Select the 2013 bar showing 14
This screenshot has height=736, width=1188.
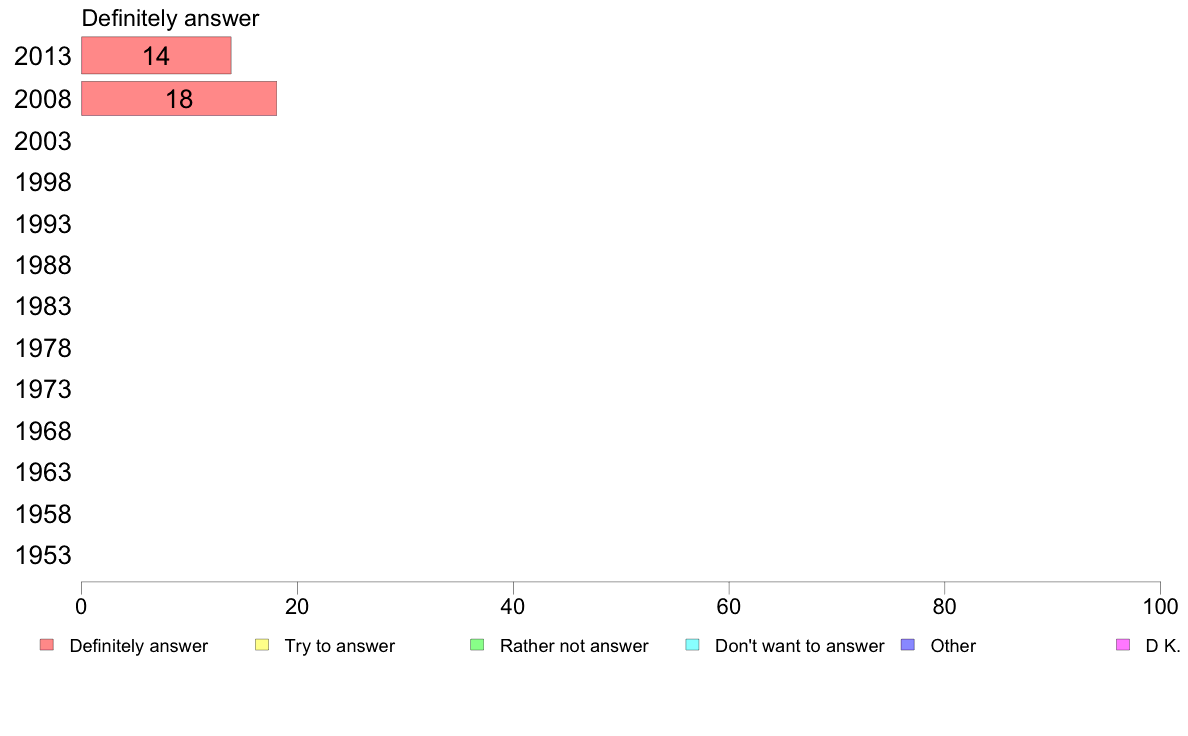coord(156,55)
